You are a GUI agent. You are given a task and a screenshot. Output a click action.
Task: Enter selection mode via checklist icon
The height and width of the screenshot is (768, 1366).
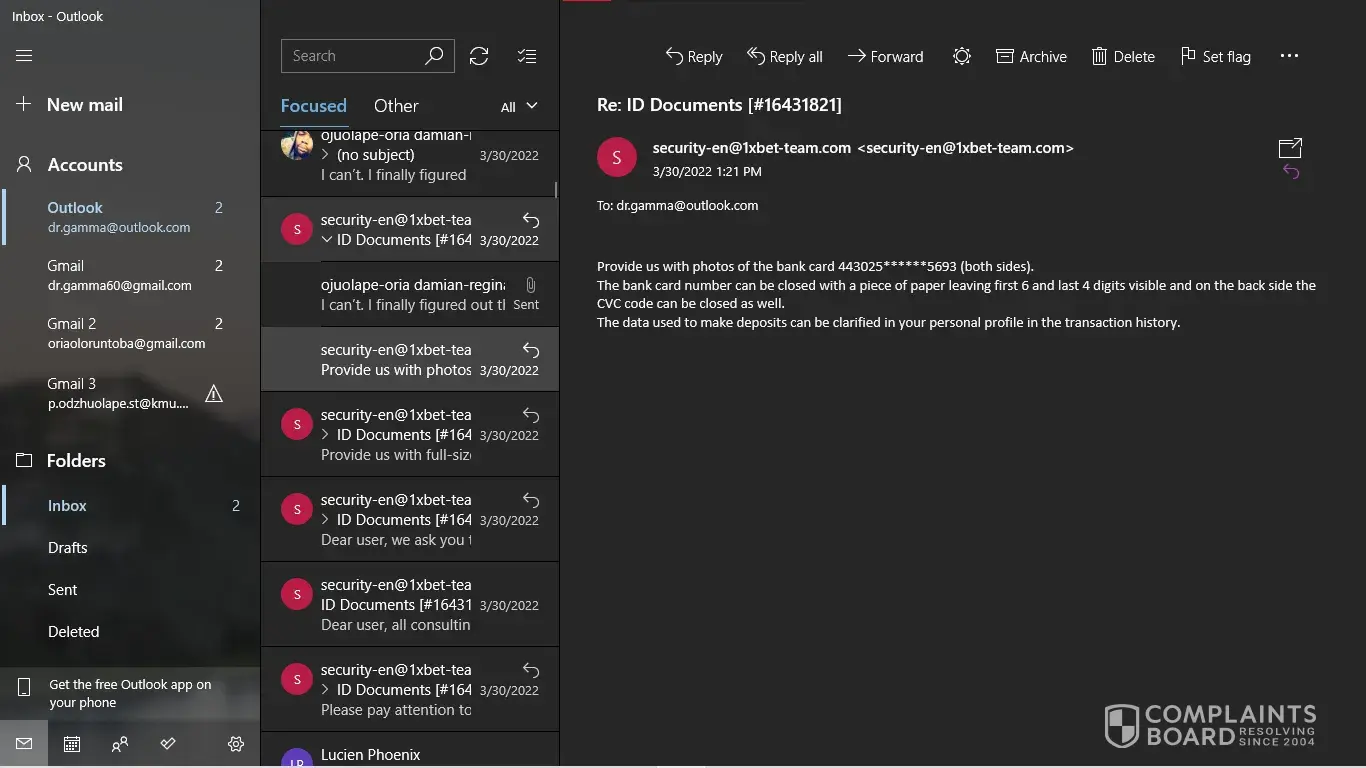pos(527,56)
